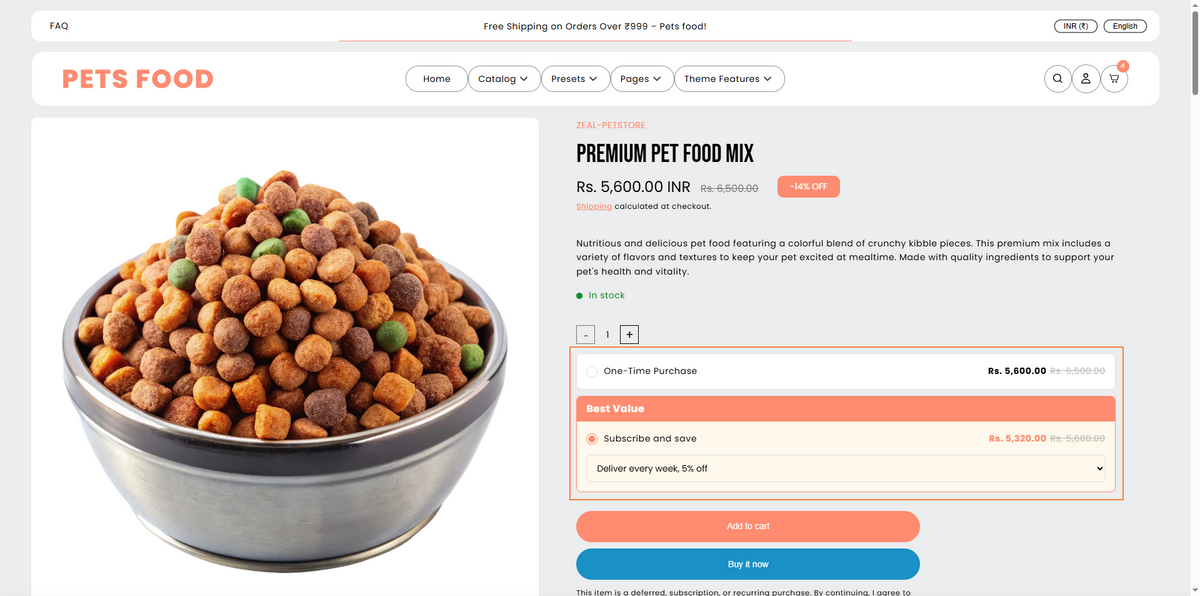
Task: Click the PETS FOOD logo
Action: pos(138,79)
